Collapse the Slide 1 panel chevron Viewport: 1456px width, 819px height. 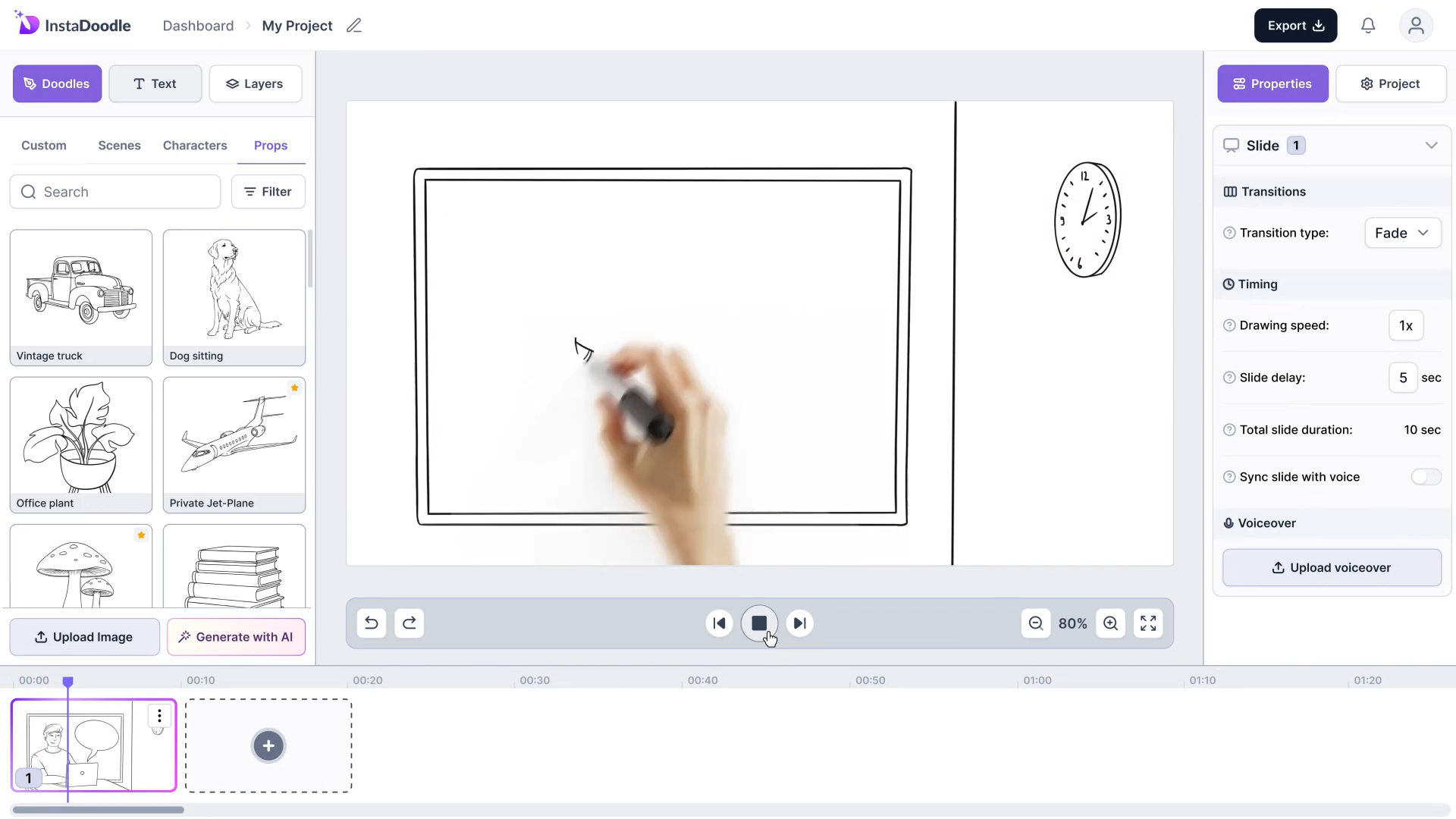[1431, 146]
